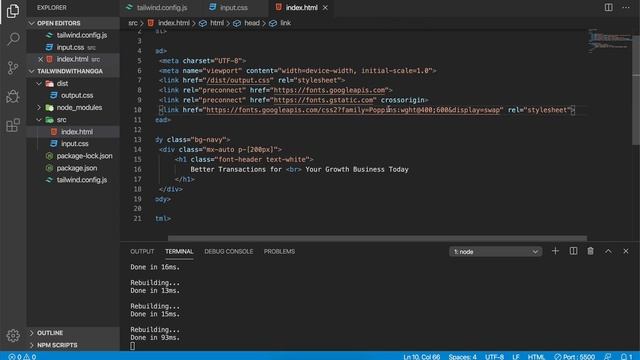Click the errors and warnings status indicator
Viewport: 640px width, 360px height.
(22, 356)
